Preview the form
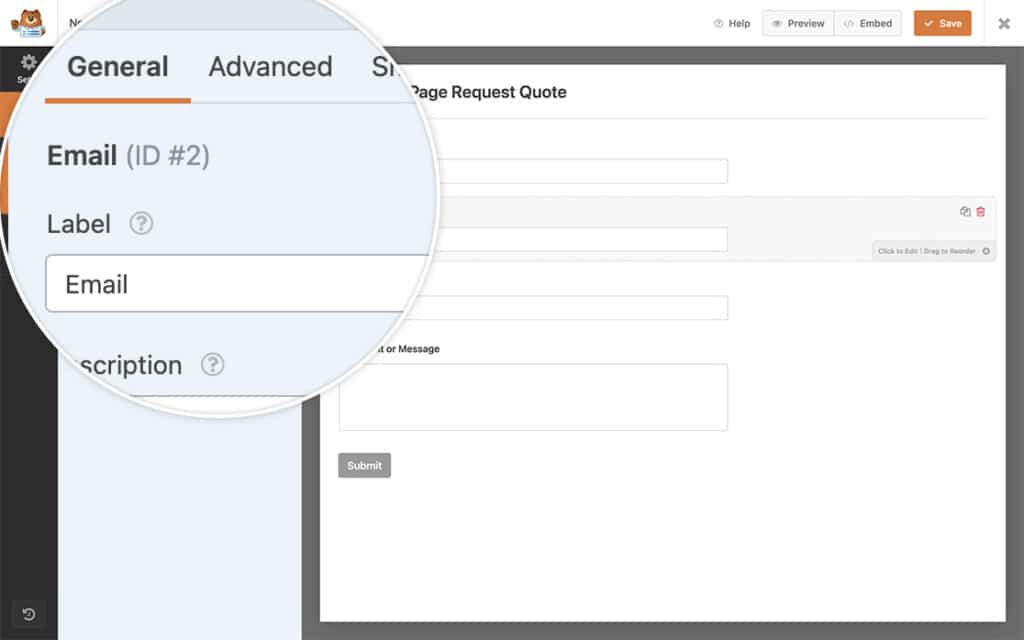Screen dimensions: 1024x640 click(797, 23)
